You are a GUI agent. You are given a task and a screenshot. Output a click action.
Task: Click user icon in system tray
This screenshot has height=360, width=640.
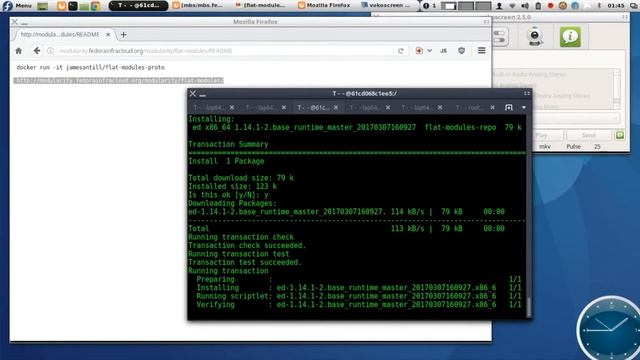point(499,6)
